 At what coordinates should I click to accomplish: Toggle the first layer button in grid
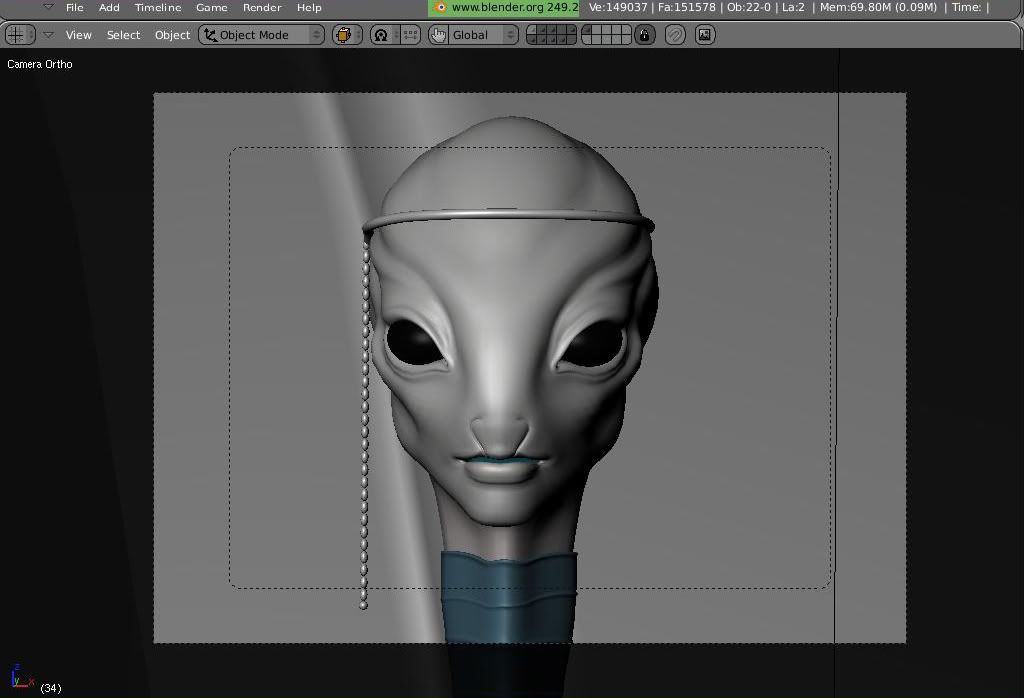click(x=532, y=31)
